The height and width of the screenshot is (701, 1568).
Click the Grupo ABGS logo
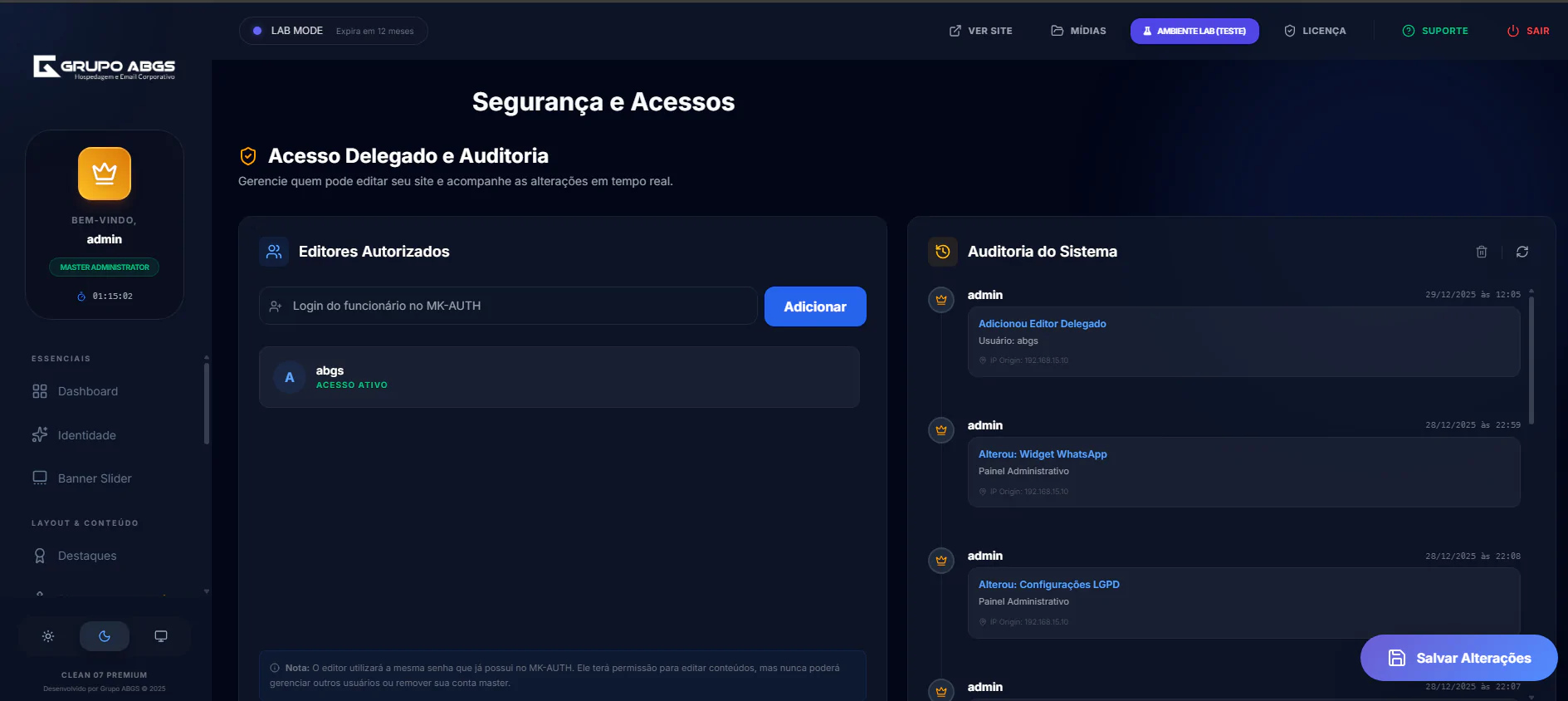tap(105, 67)
